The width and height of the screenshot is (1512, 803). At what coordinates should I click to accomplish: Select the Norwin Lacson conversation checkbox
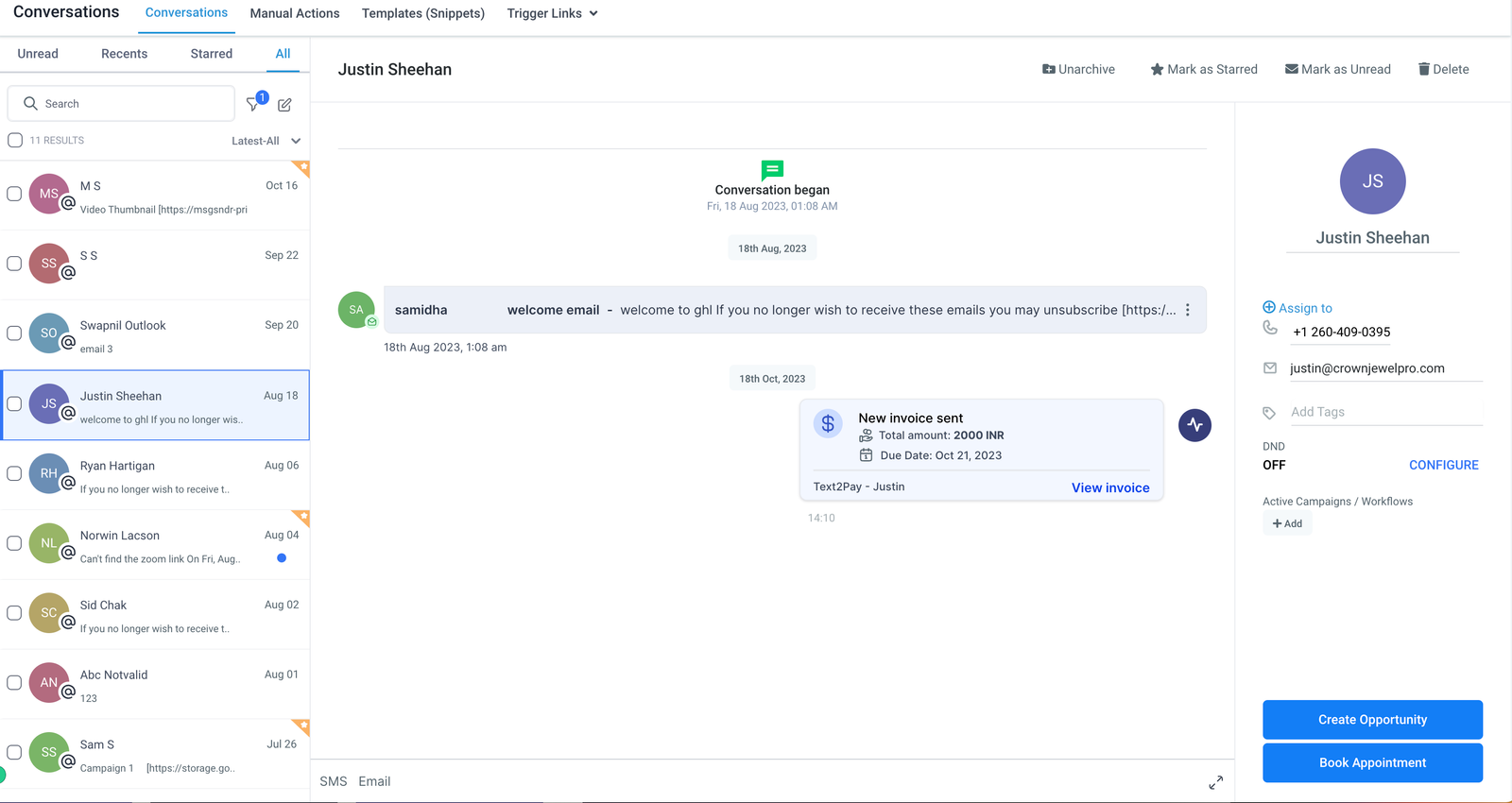point(14,543)
